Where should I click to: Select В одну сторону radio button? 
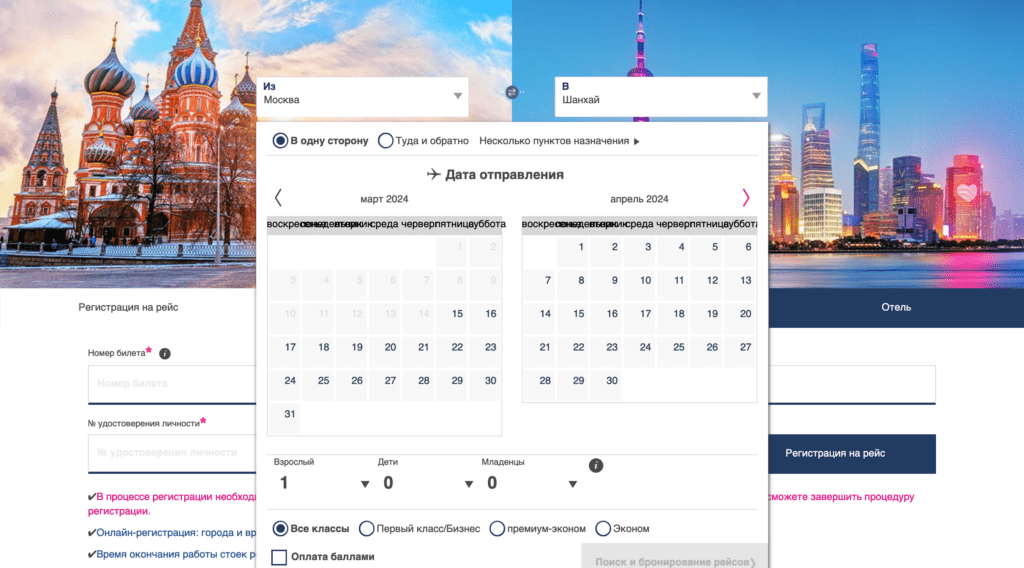[280, 141]
